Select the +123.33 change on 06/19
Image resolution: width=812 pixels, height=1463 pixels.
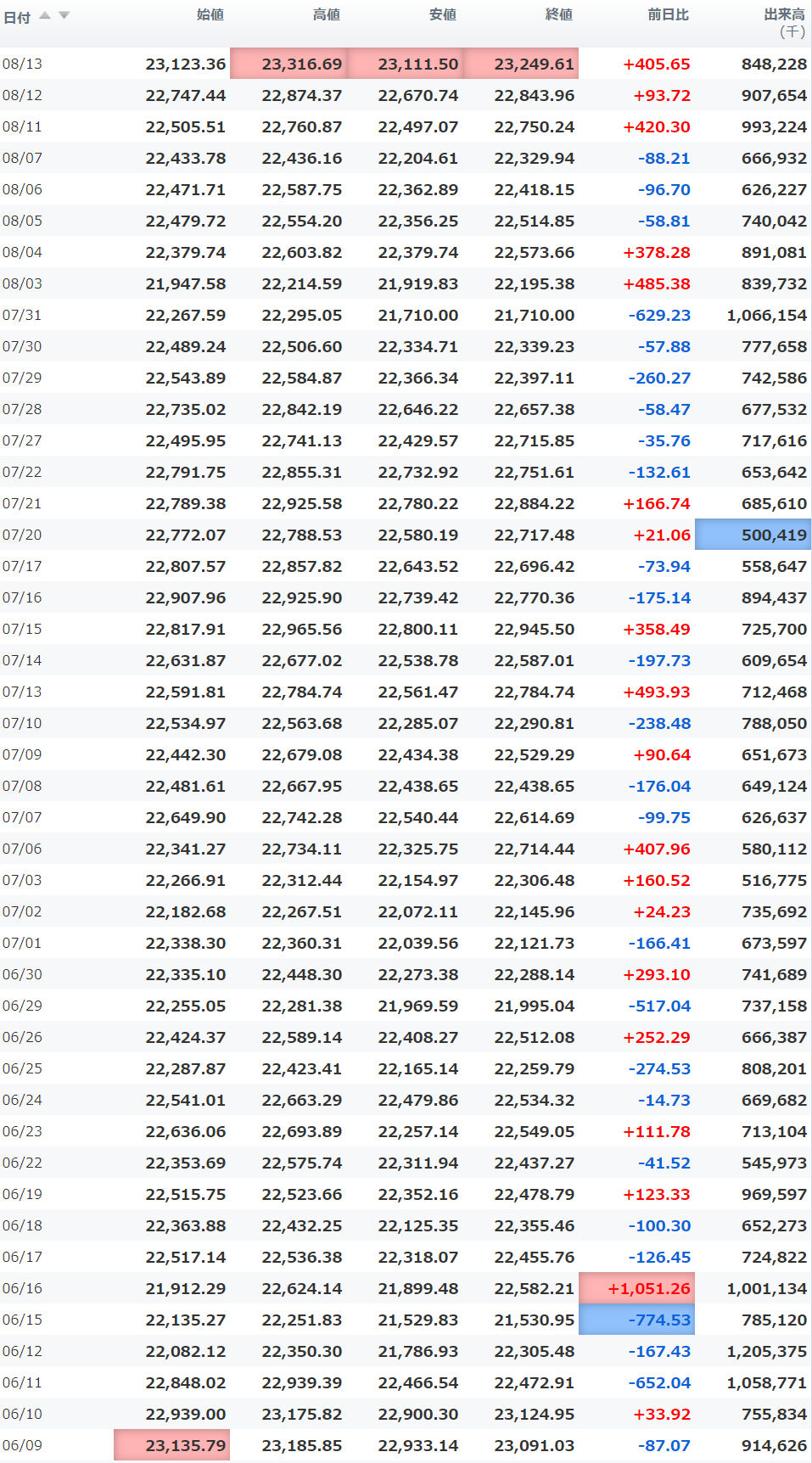pyautogui.click(x=657, y=1194)
